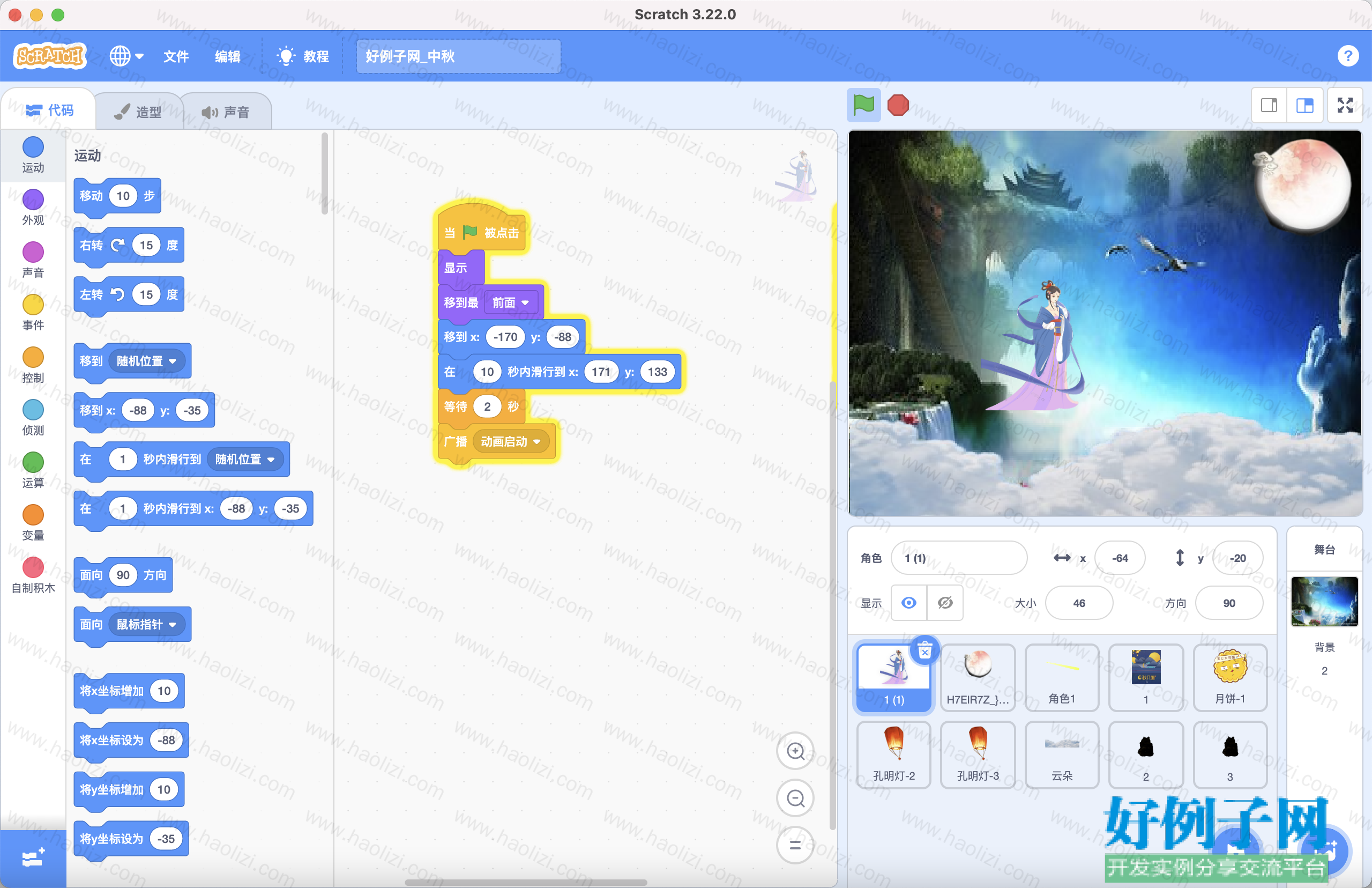Edit the sprite name field 1 (1)
Viewport: 1372px width, 888px height.
click(x=959, y=558)
